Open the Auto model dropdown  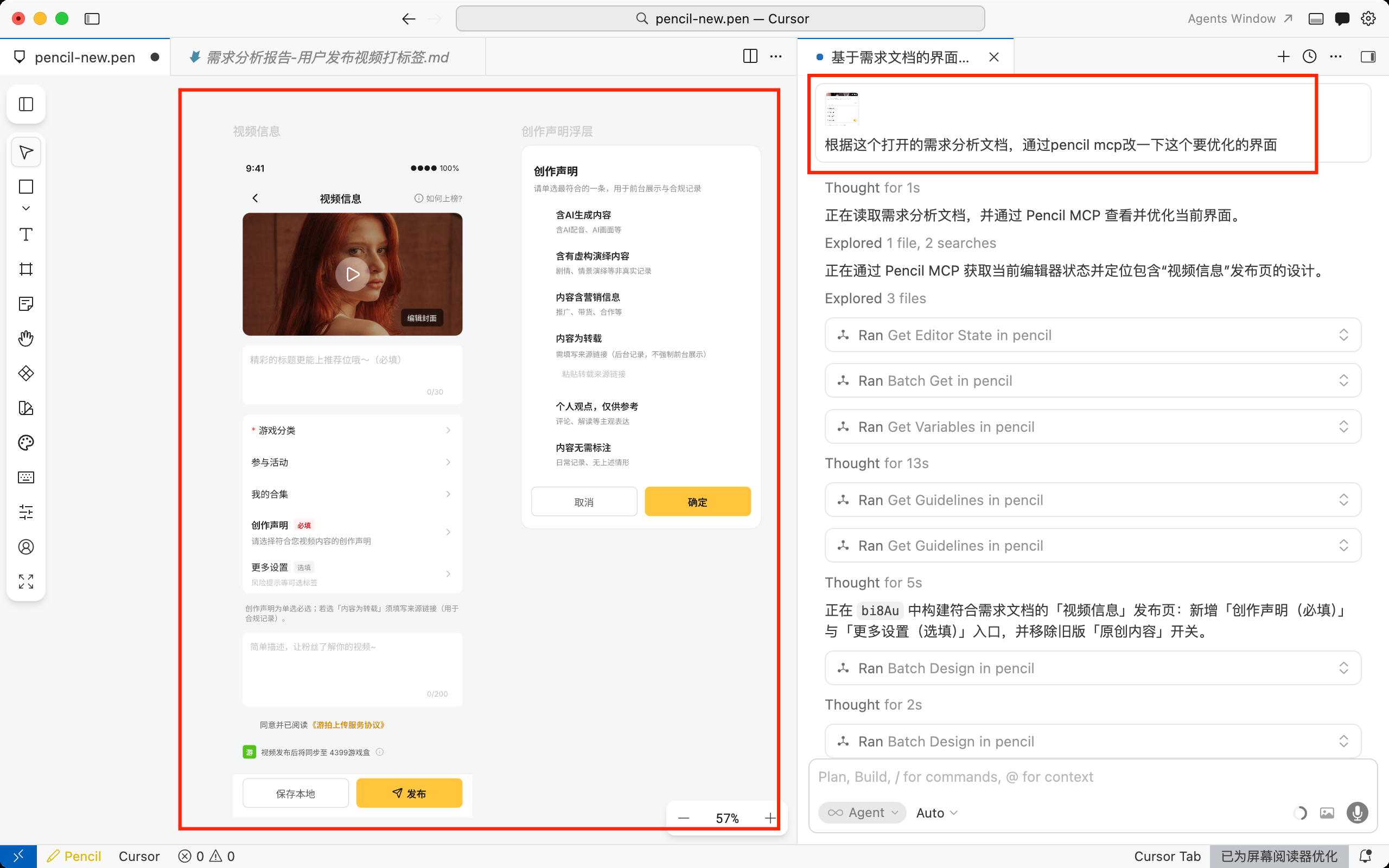click(x=936, y=812)
